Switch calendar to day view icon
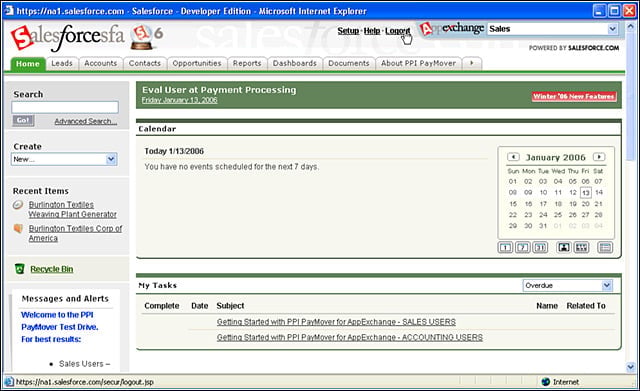The image size is (640, 391). point(505,247)
